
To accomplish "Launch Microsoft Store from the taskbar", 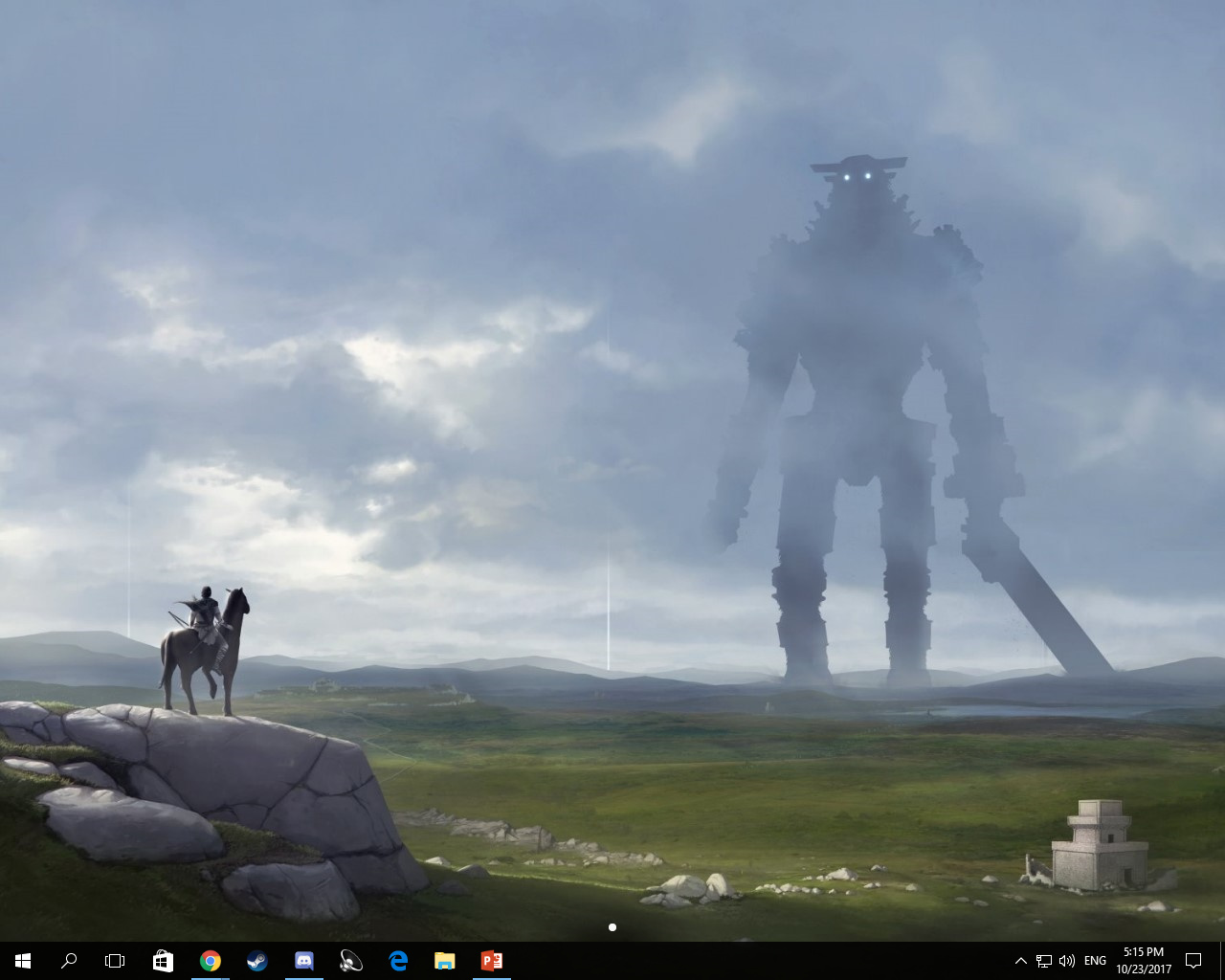I will coord(163,961).
